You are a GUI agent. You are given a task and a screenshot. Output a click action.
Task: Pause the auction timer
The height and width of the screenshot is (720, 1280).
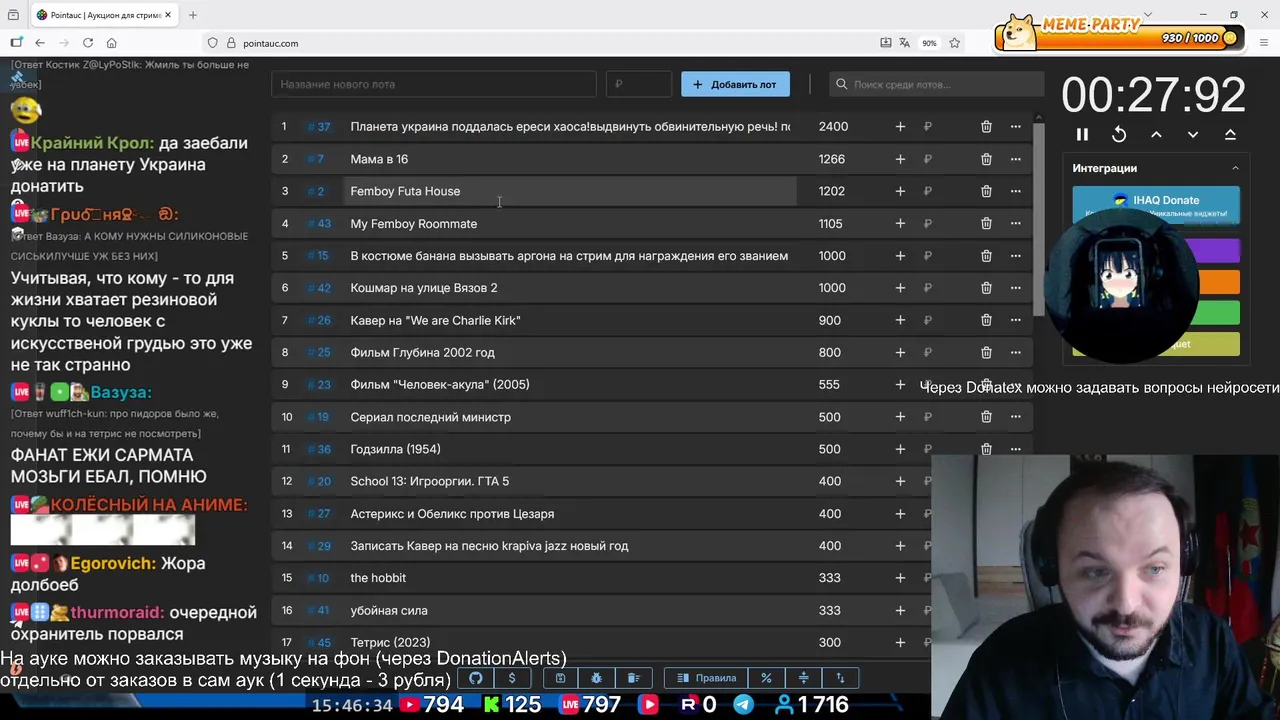[x=1082, y=134]
